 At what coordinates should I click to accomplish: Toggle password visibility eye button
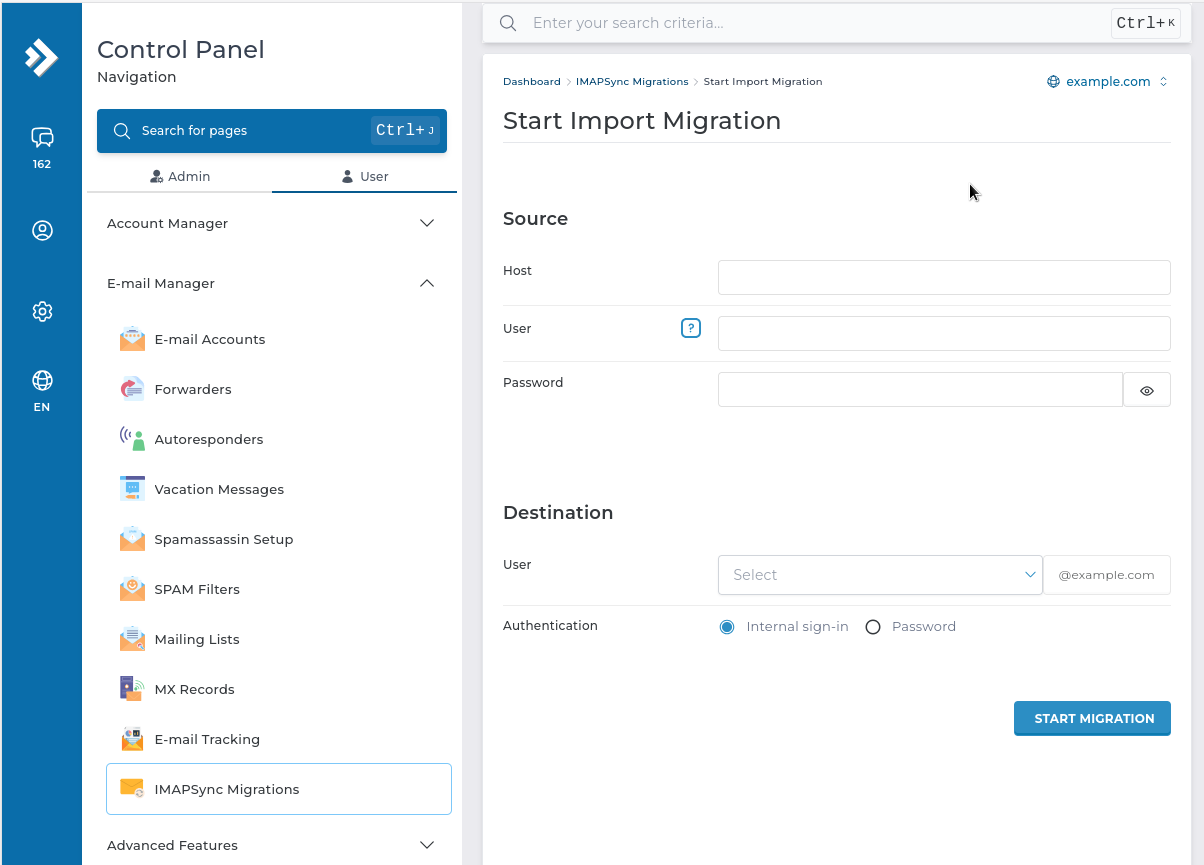pos(1146,391)
